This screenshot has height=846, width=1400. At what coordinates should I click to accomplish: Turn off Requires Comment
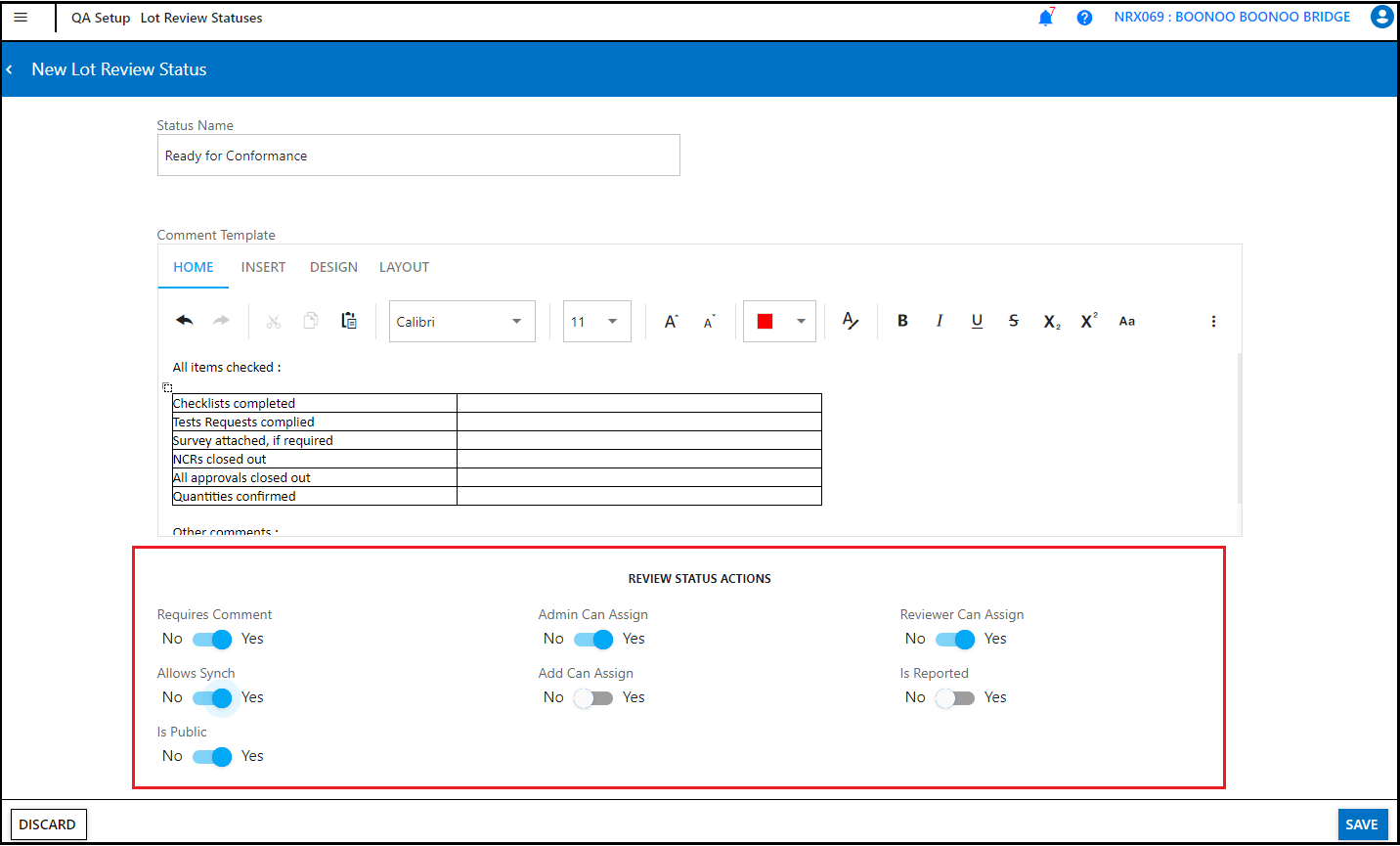(211, 639)
